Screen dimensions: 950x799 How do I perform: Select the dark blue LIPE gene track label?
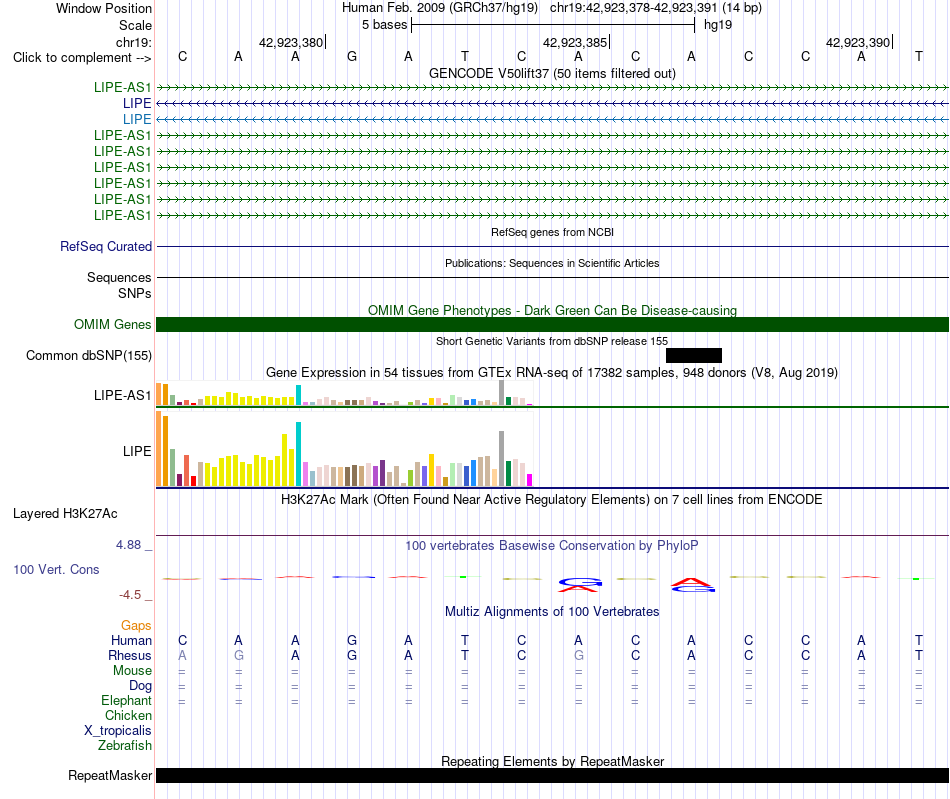click(137, 103)
